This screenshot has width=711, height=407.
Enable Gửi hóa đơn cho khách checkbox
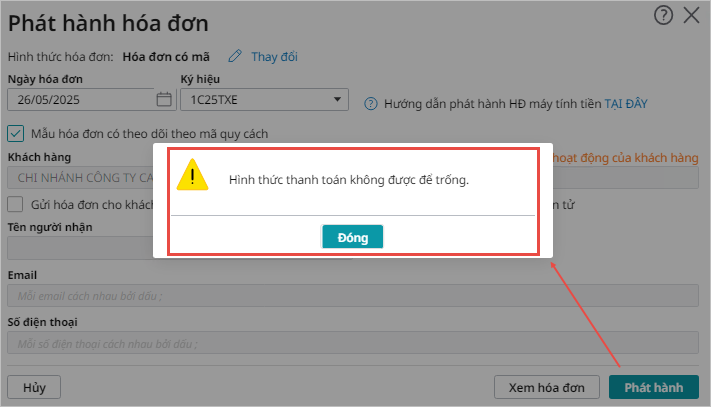(15, 204)
